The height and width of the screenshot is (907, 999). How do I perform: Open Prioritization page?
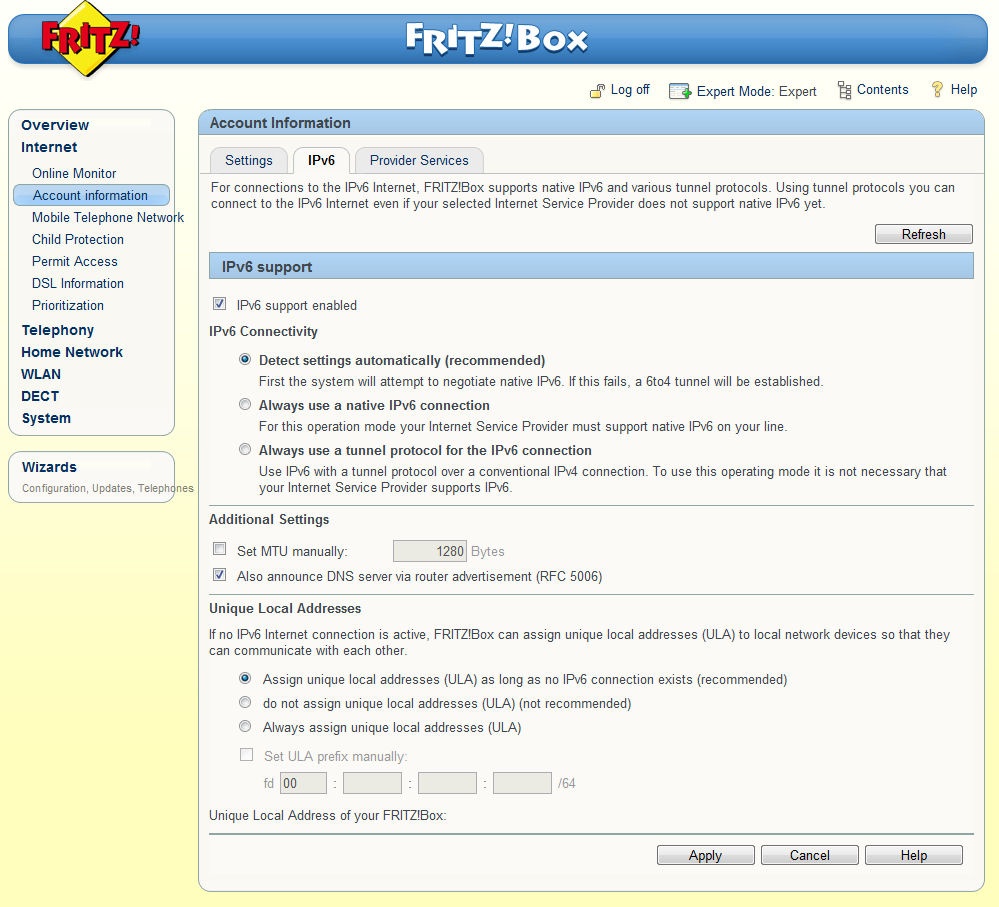68,305
